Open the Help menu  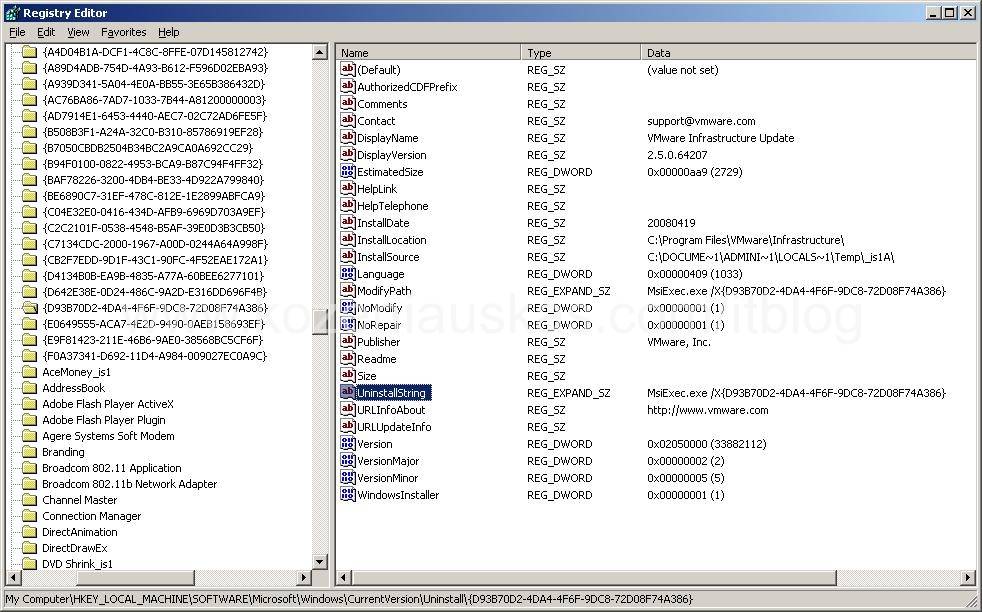pyautogui.click(x=168, y=32)
